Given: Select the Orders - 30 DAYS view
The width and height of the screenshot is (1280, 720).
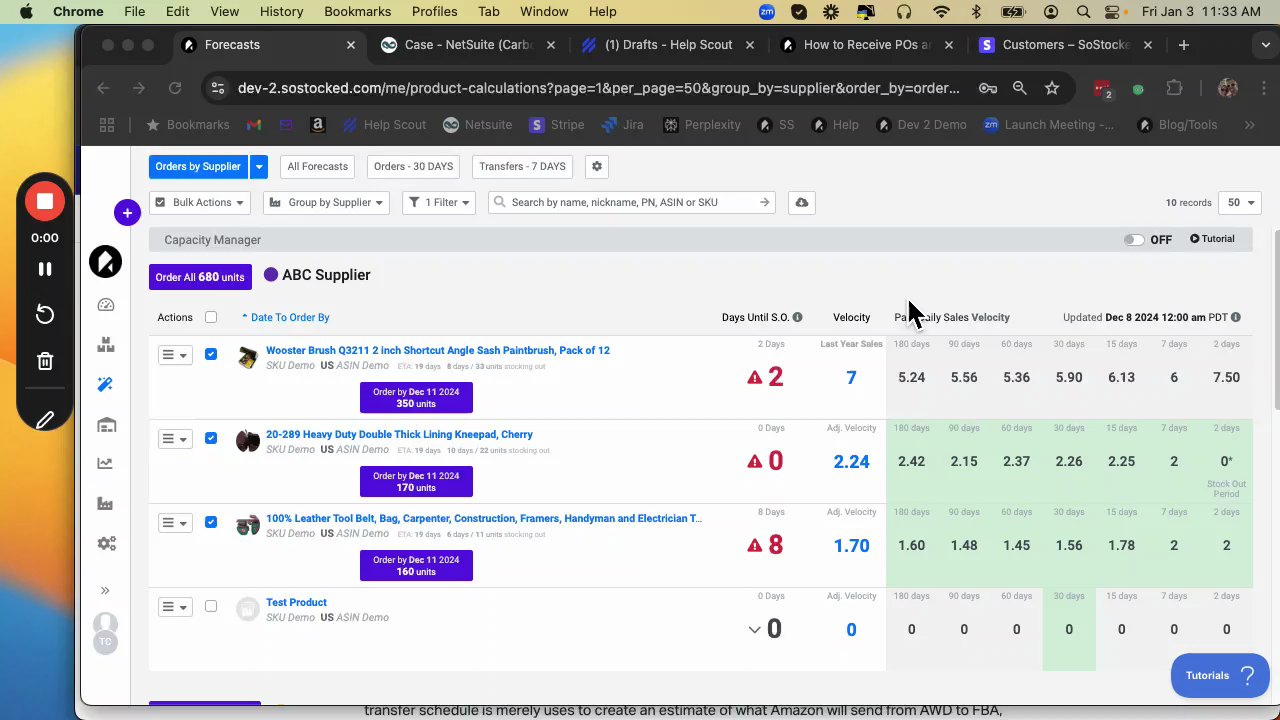Looking at the screenshot, I should click(x=414, y=167).
